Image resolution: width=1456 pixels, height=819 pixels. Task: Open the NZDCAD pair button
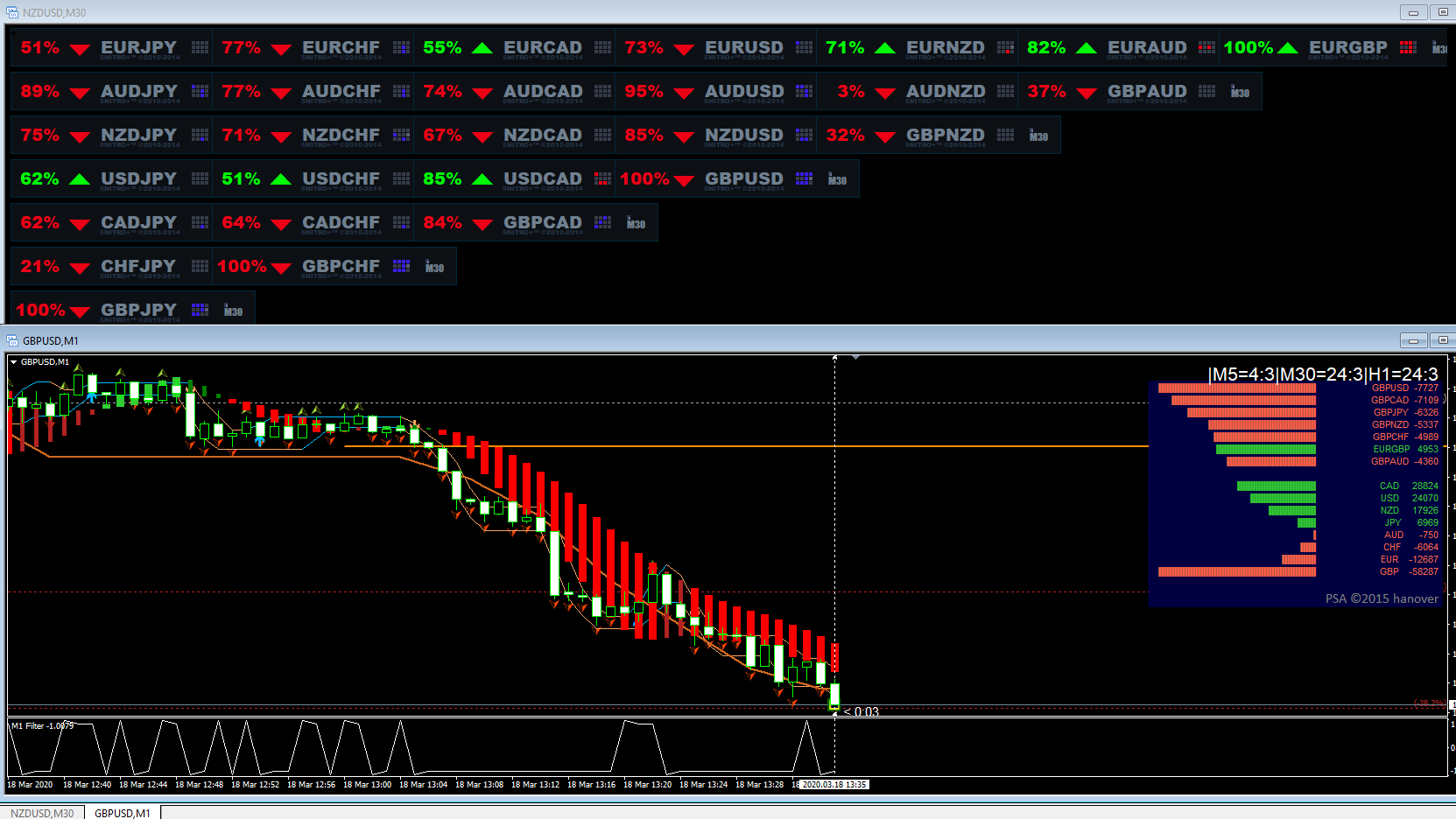tap(543, 136)
